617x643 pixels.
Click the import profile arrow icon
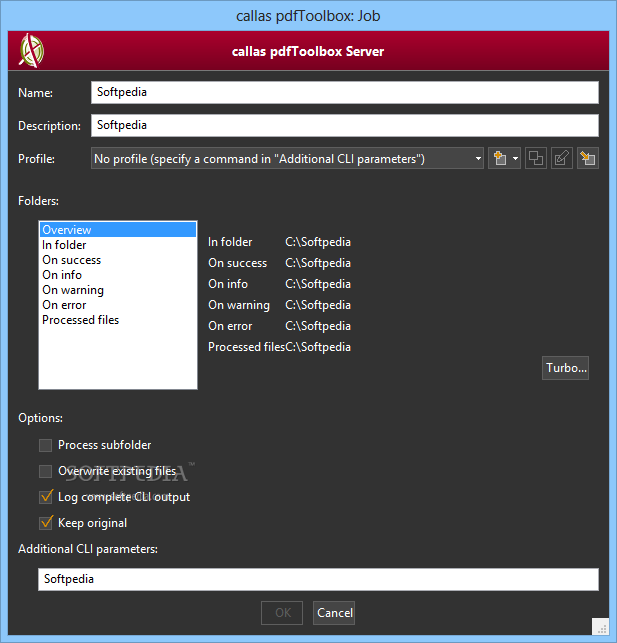pos(587,158)
